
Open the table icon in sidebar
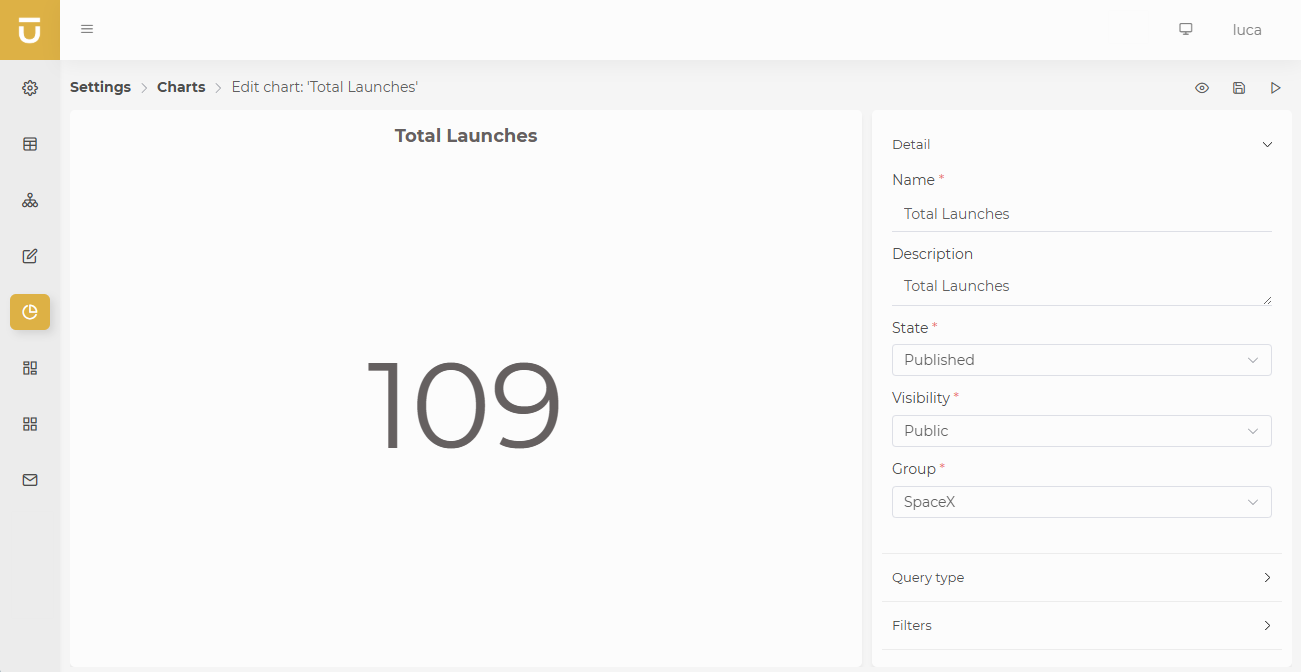coord(30,144)
